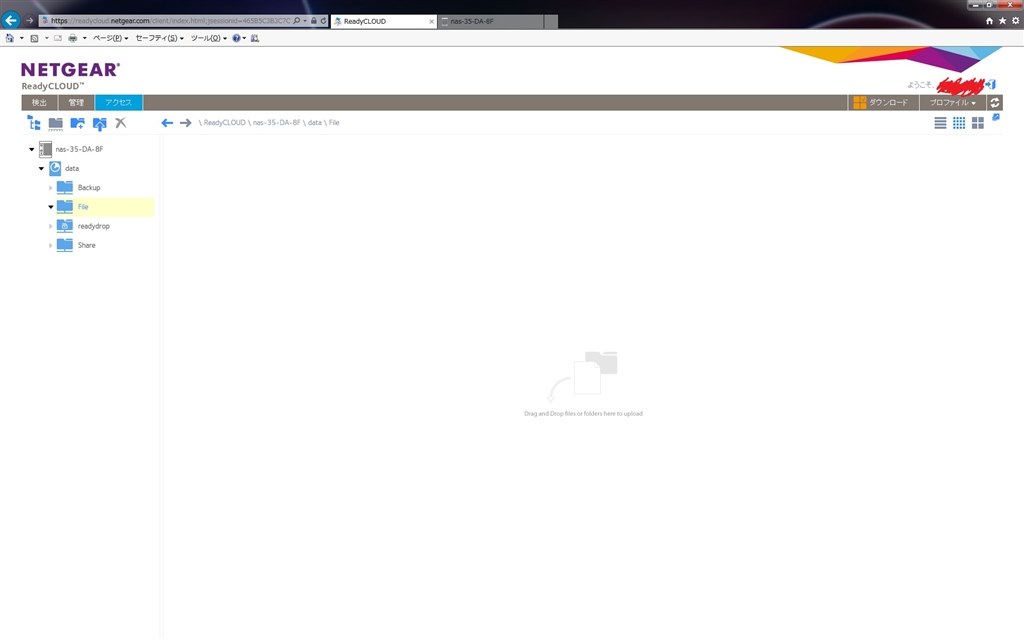Open the ツール(O) browser menu
Image resolution: width=1024 pixels, height=640 pixels.
[x=208, y=39]
